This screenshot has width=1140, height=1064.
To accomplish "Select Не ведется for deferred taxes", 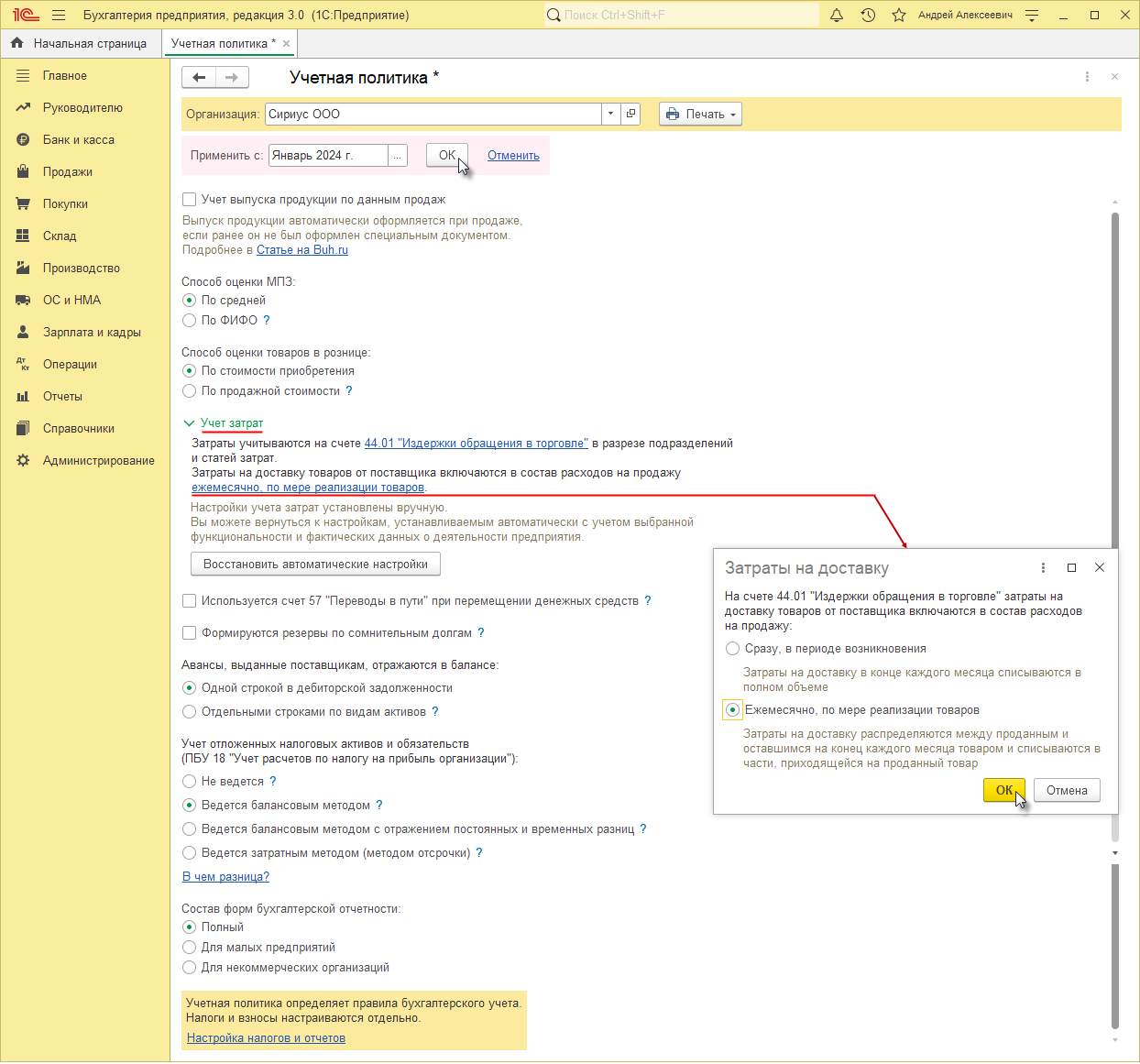I will pos(190,782).
